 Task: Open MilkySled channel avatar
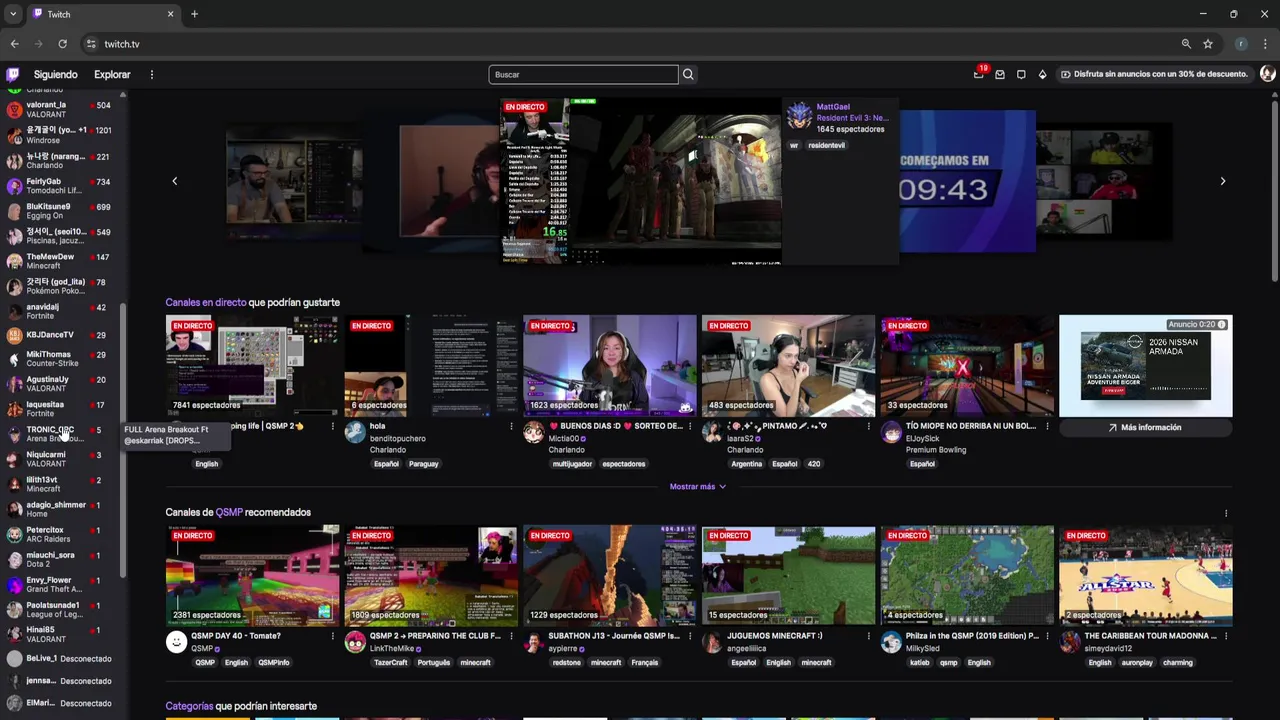tap(891, 643)
